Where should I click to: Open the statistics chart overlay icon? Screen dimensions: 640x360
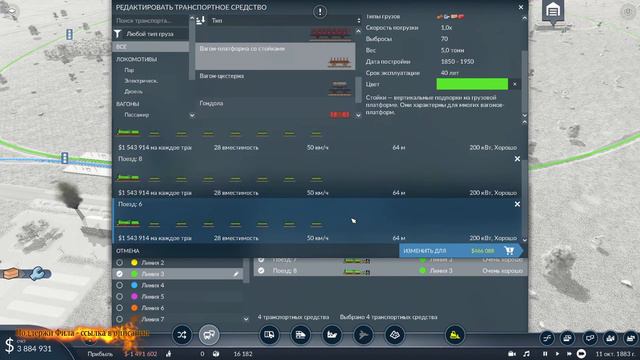610,338
